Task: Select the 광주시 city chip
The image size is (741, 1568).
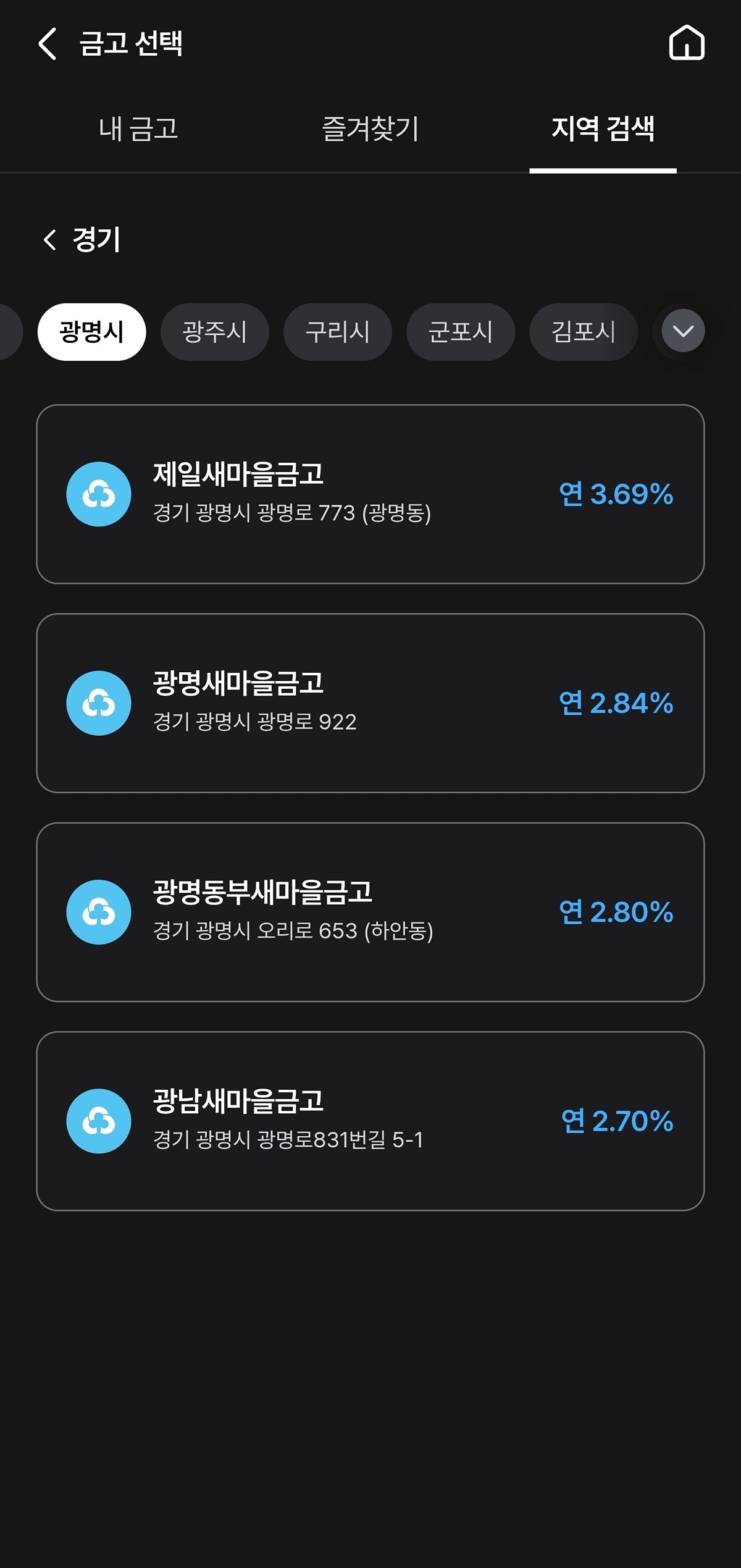Action: [x=214, y=332]
